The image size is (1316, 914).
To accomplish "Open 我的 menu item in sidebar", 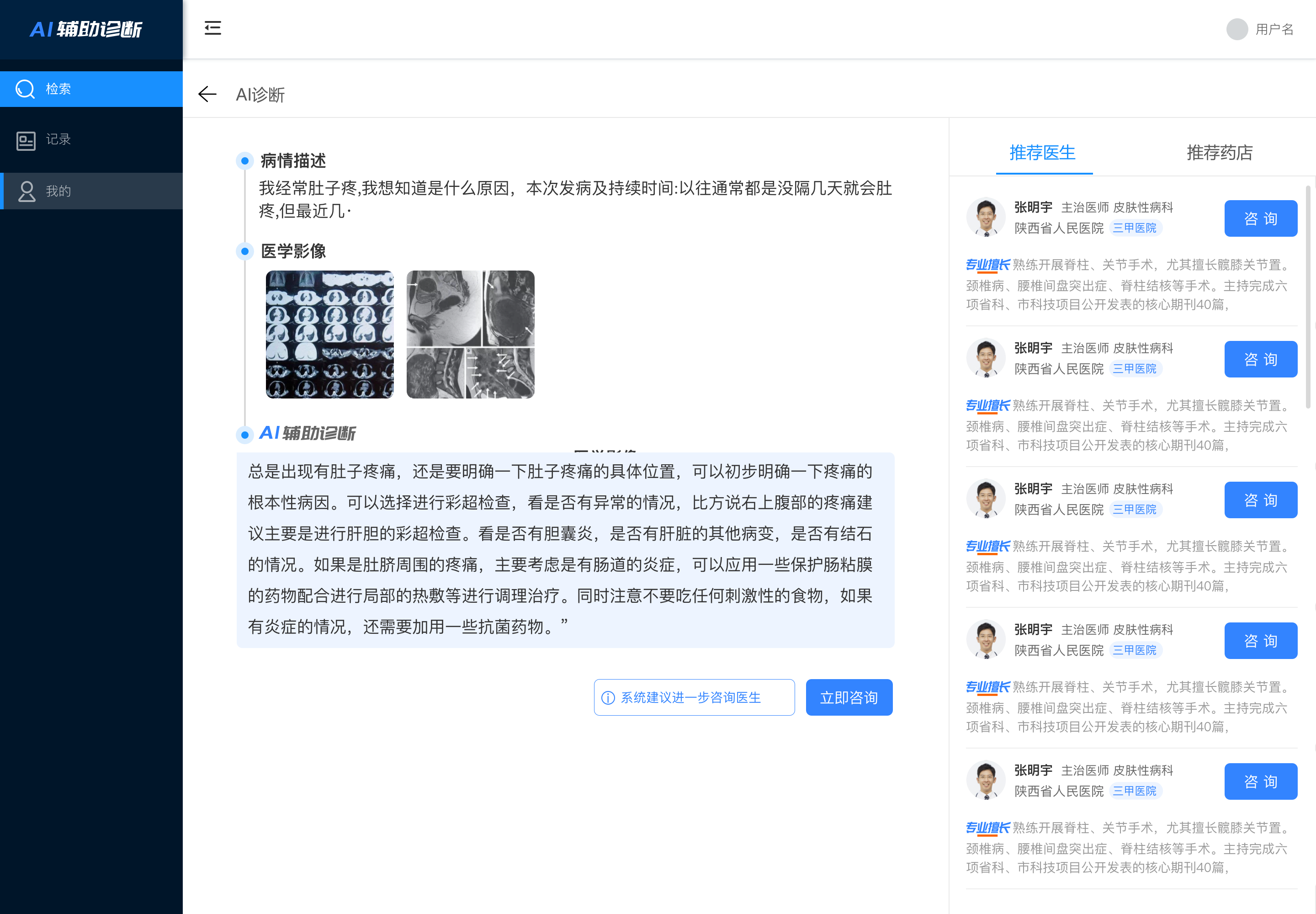I will pos(92,191).
